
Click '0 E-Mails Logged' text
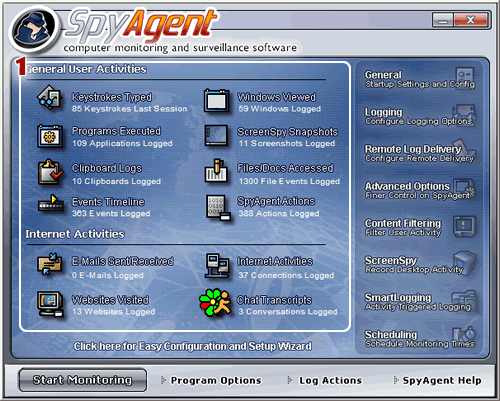pos(108,275)
